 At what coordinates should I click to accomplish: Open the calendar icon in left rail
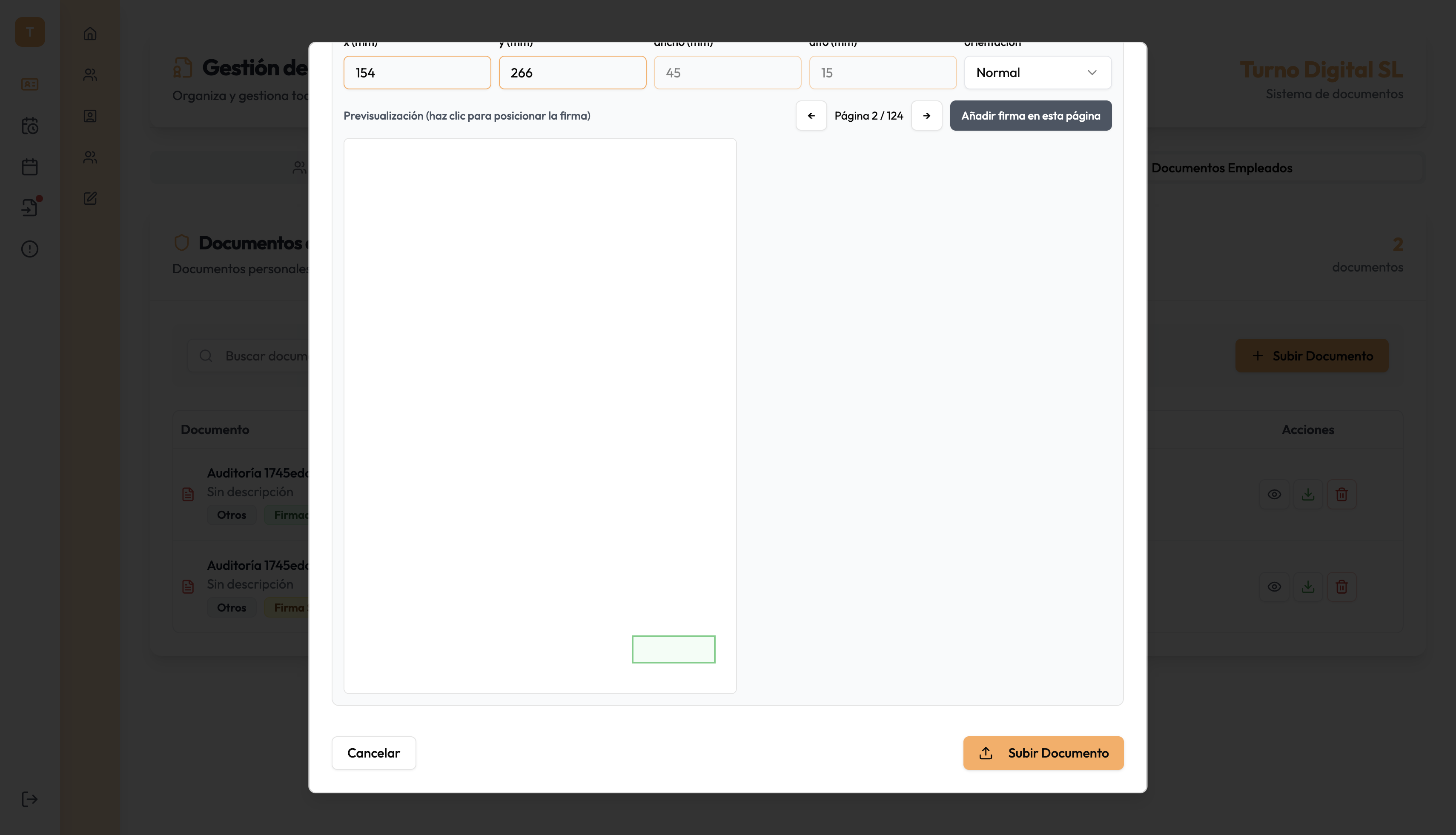point(30,167)
